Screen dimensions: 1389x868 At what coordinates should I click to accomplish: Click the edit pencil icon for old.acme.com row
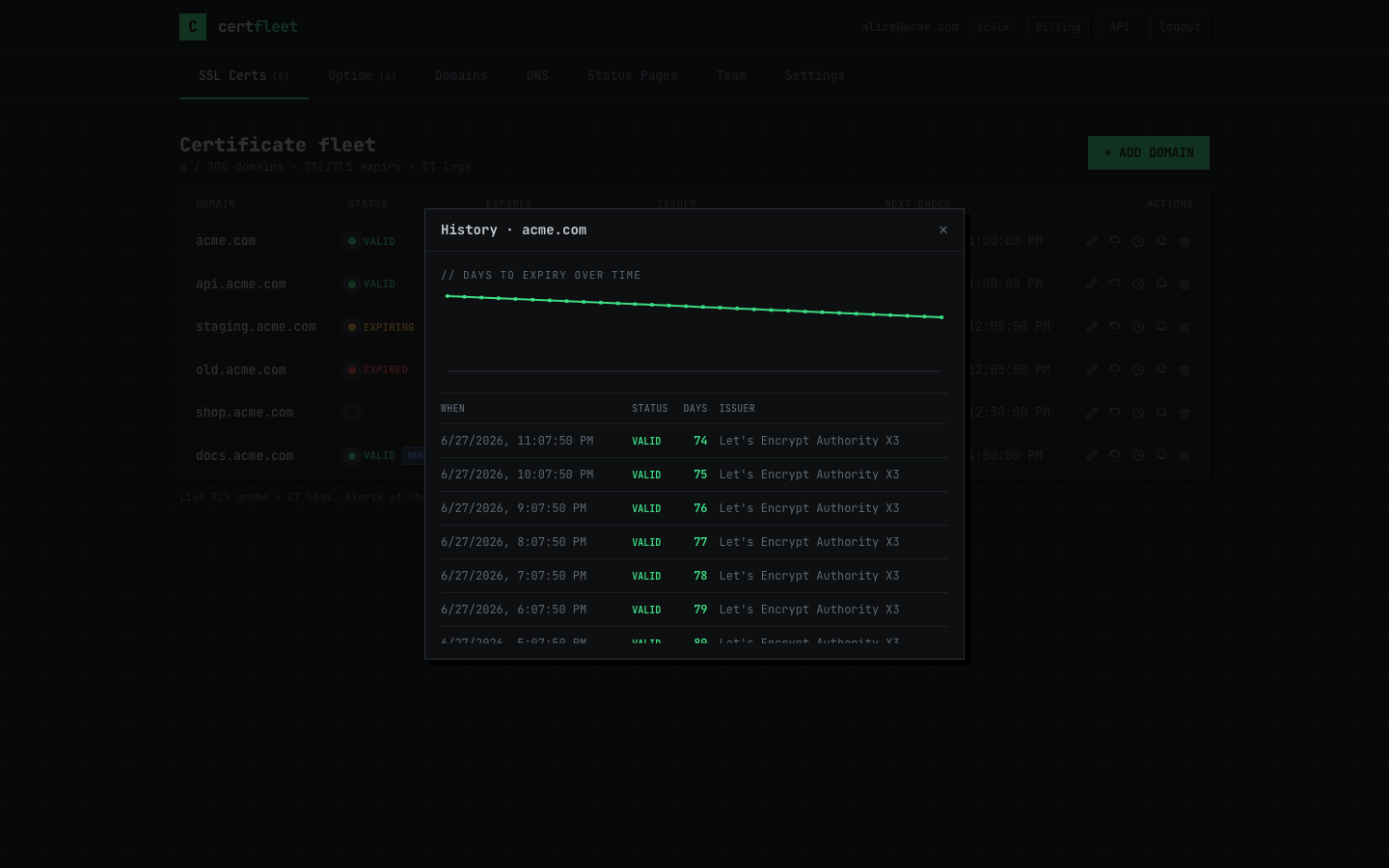[x=1092, y=369]
